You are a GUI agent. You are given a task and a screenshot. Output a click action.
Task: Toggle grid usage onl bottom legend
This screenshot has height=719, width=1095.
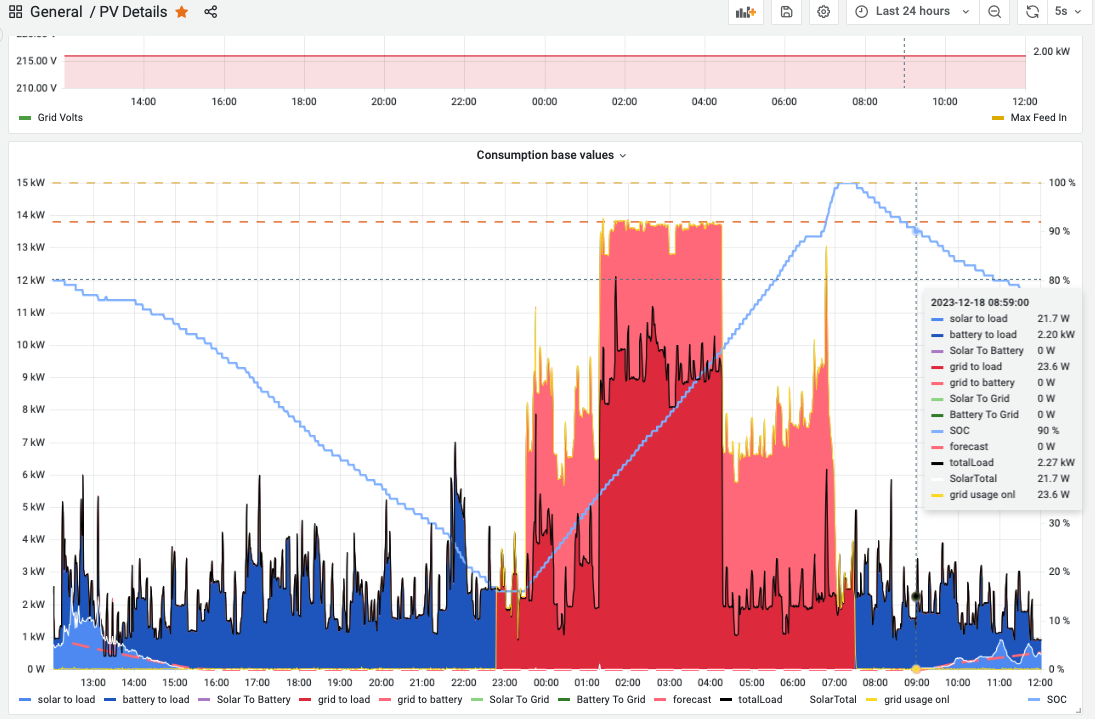(916, 699)
